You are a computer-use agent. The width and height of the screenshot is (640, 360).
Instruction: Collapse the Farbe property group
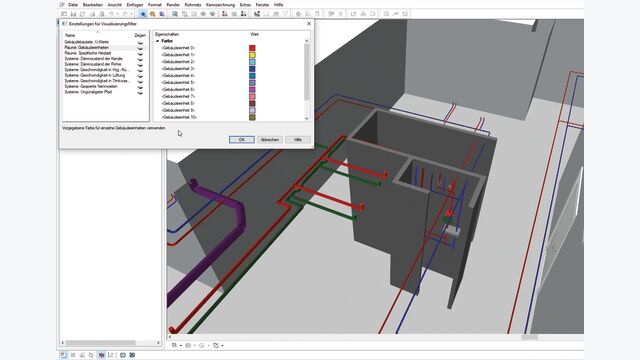pos(158,41)
